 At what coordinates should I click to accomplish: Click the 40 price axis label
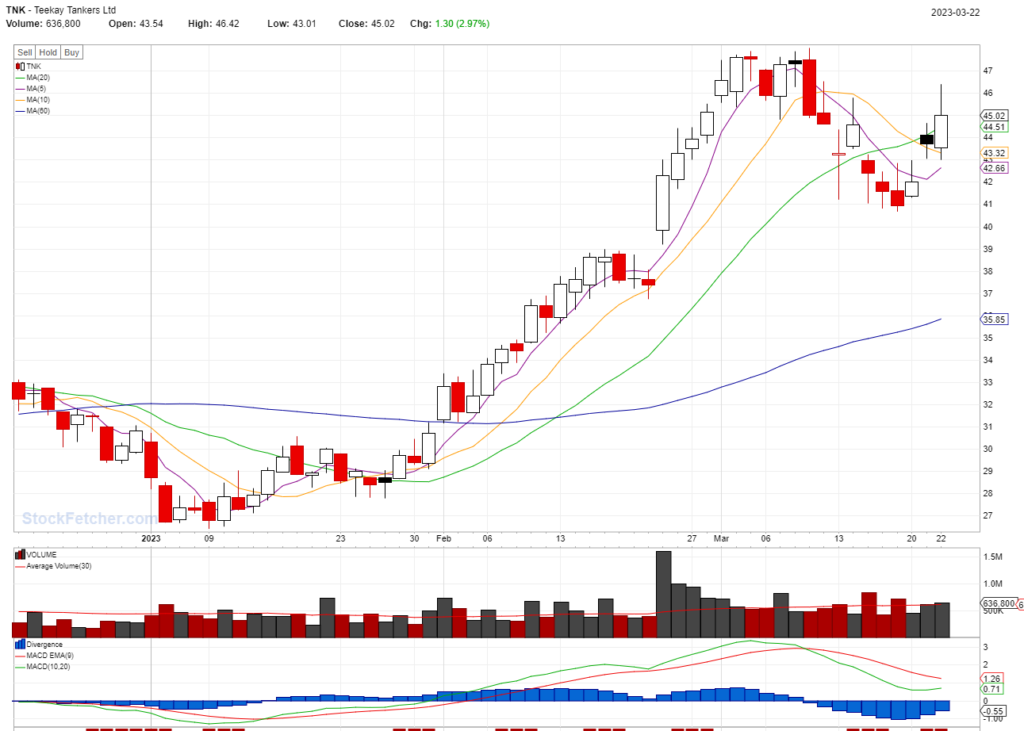988,227
